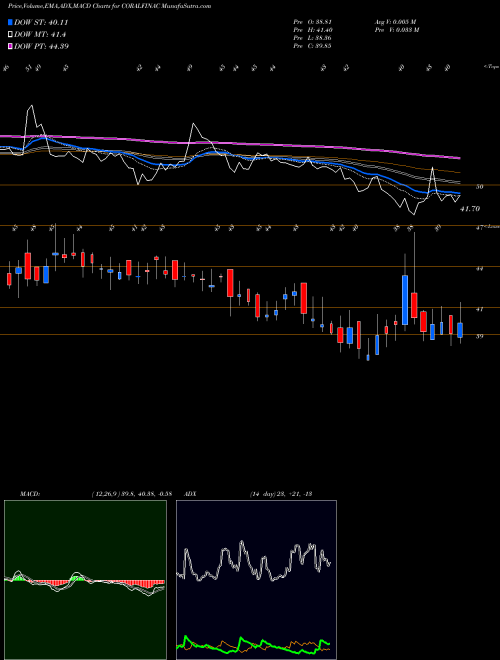Click the MACD panel title
500x660 pixels.
tap(29, 494)
